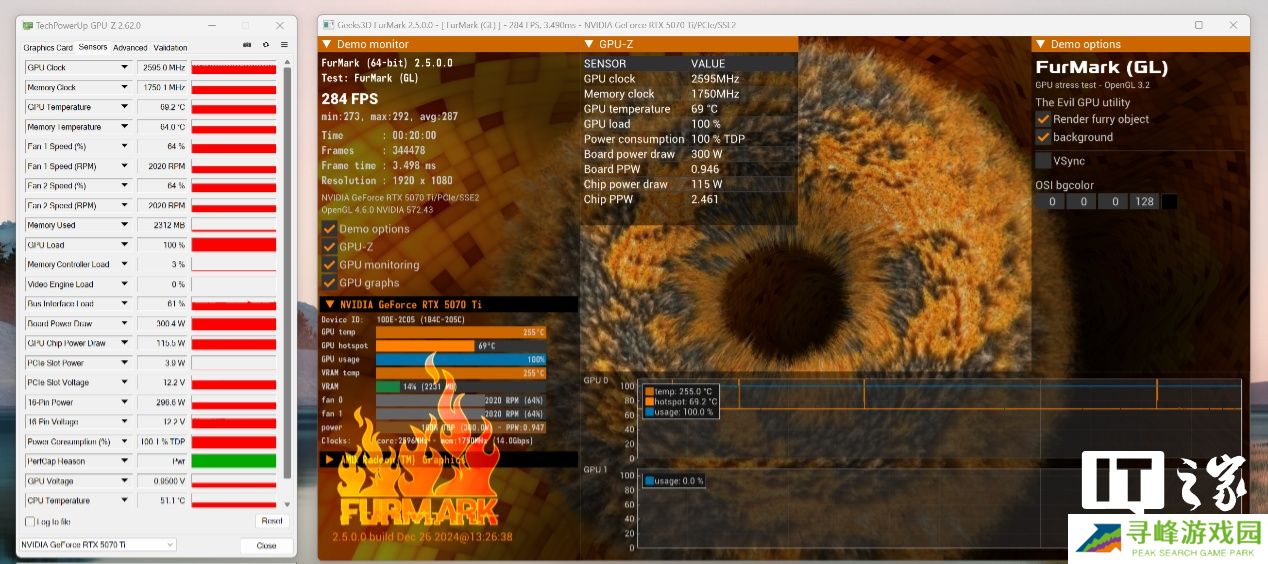Maximize the Geeks3D FurMark window
1268x564 pixels.
[x=1199, y=25]
